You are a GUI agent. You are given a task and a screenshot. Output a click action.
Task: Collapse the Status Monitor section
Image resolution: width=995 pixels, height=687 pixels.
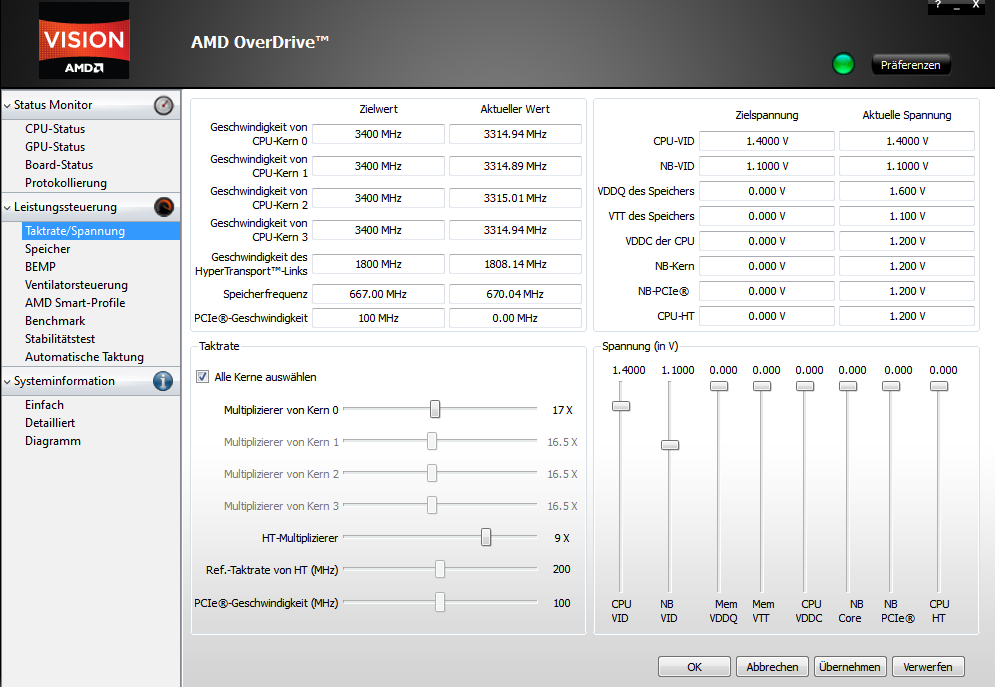point(8,105)
